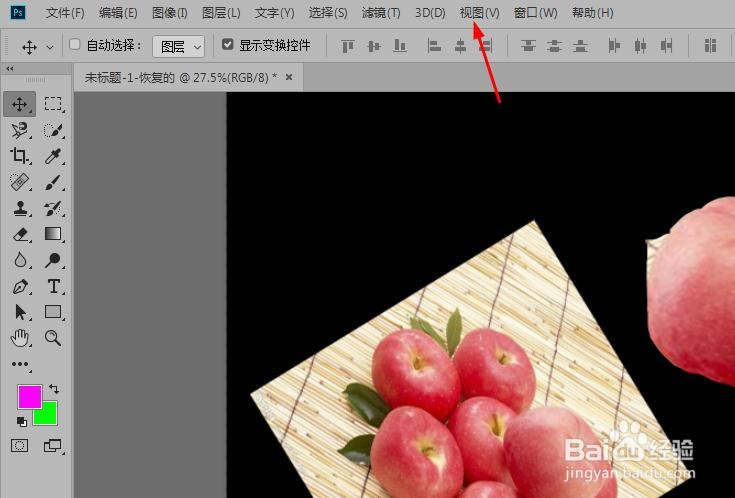
Task: Select the Crop tool
Action: pos(20,156)
